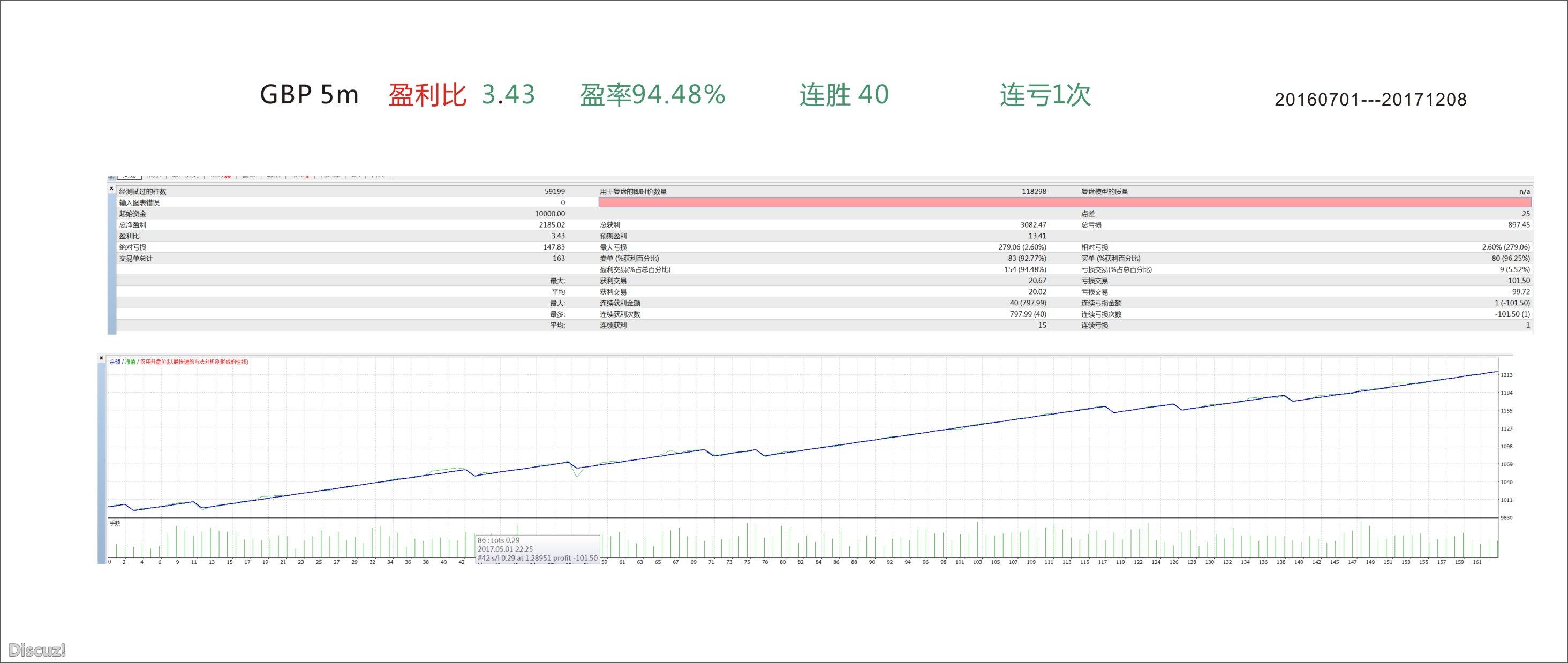Image resolution: width=1568 pixels, height=663 pixels.
Task: Select the net profit value '2185.02'
Action: (x=552, y=224)
